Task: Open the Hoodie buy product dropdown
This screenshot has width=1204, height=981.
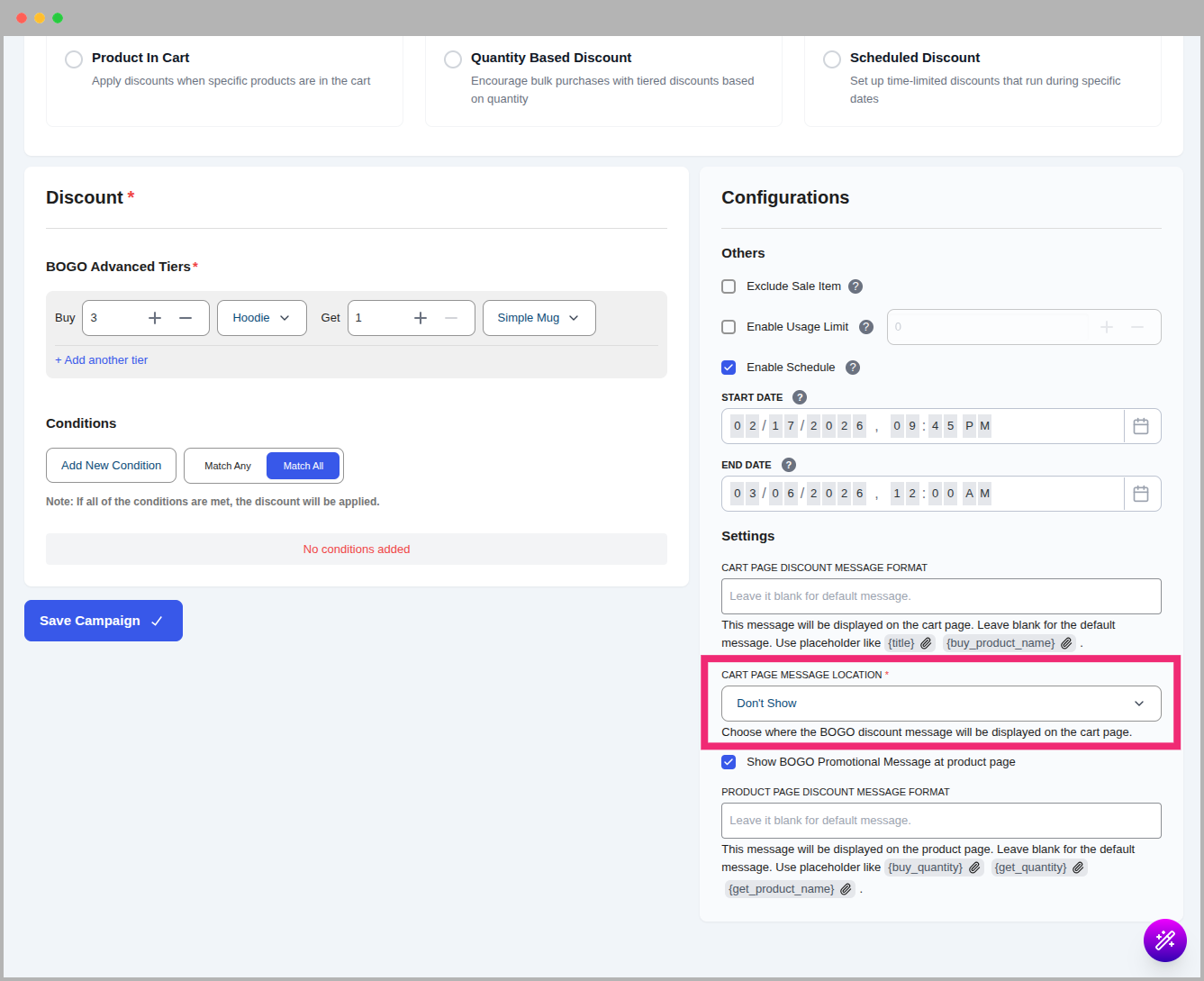Action: coord(261,318)
